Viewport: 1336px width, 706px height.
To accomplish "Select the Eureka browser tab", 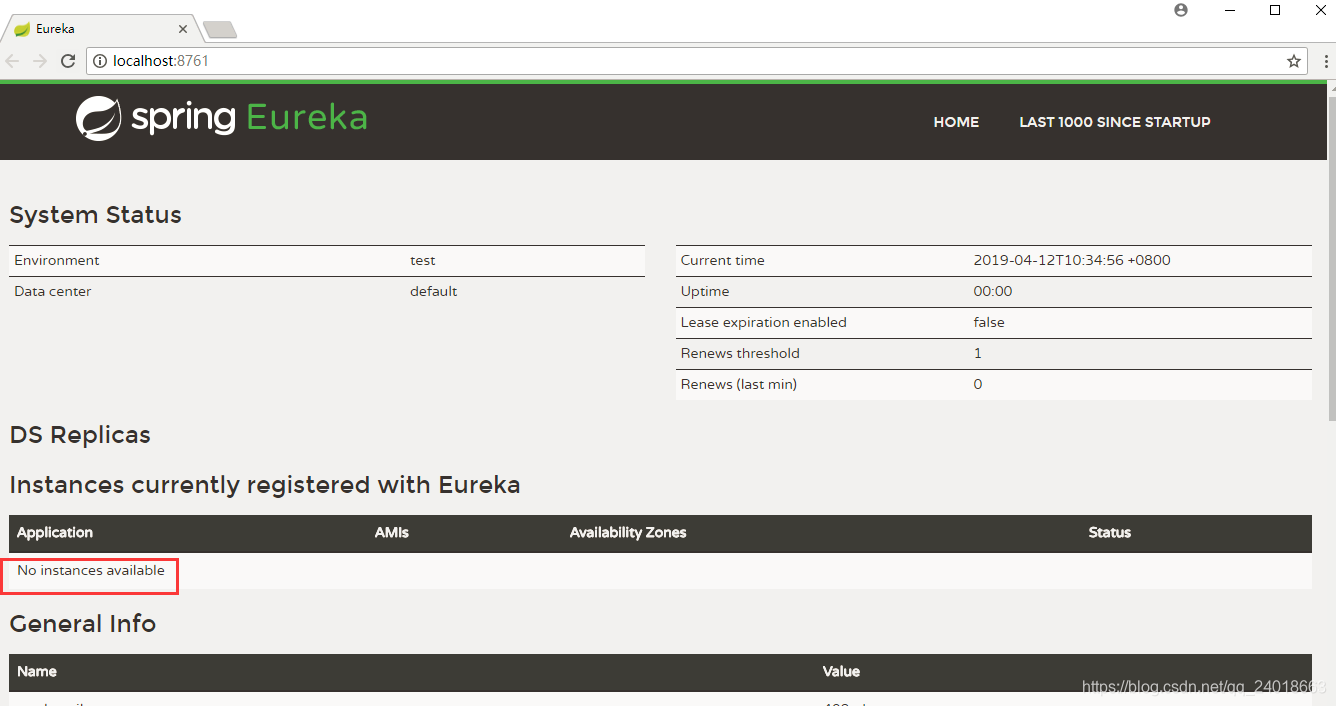I will [x=100, y=29].
